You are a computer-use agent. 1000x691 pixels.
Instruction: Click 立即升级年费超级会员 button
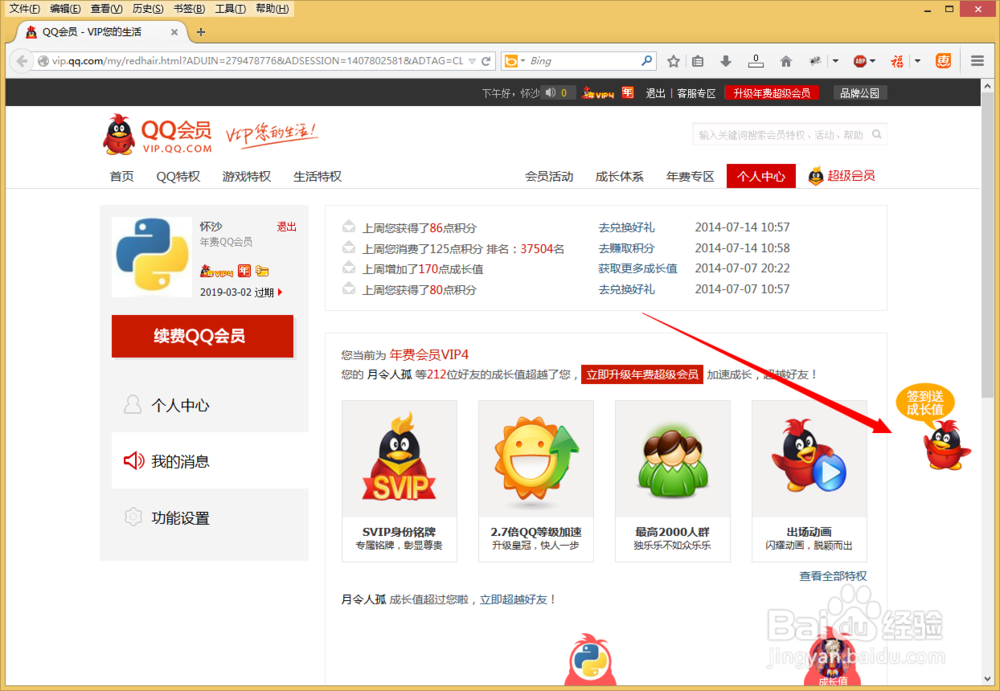coord(642,375)
